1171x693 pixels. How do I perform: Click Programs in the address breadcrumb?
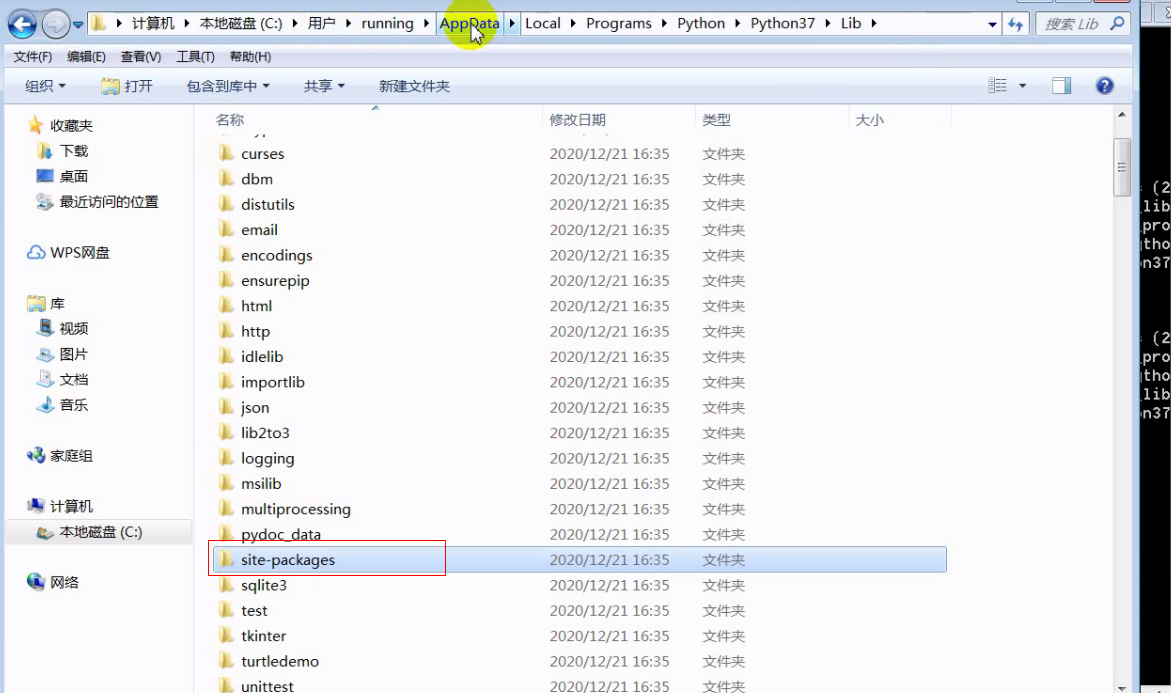click(618, 23)
